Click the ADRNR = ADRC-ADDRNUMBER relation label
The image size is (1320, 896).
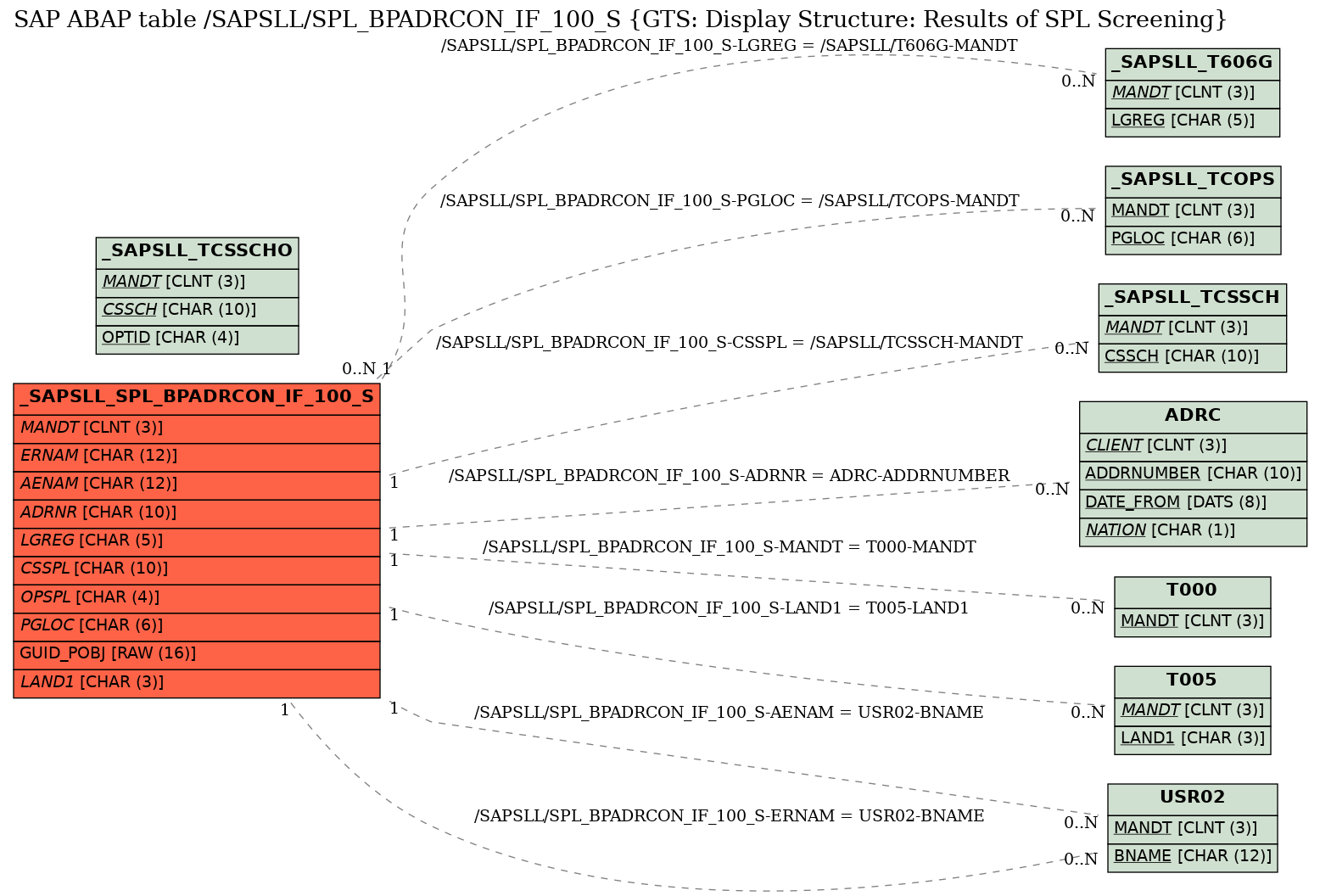coord(729,476)
